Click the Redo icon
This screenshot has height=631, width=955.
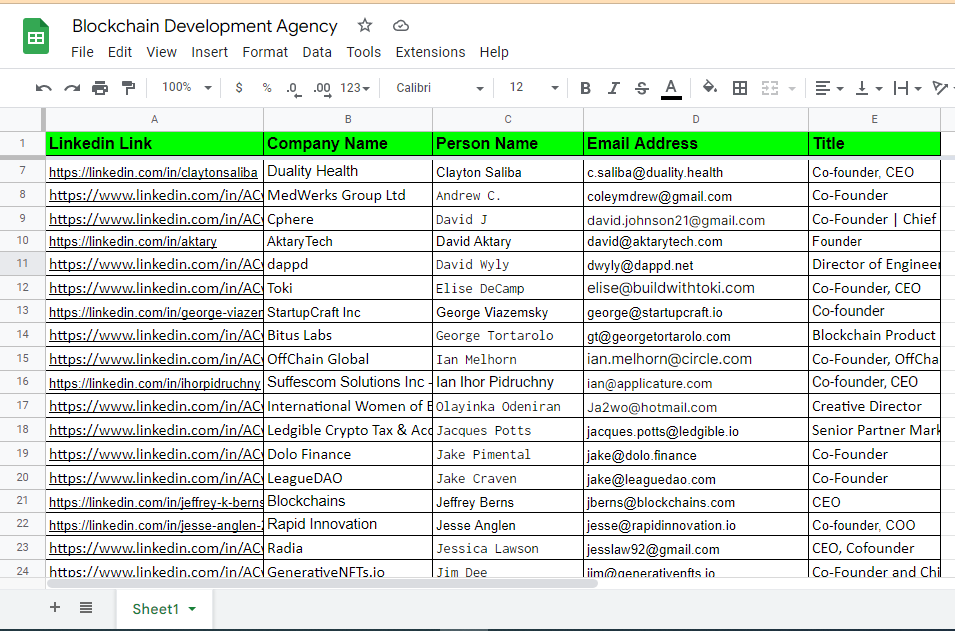click(72, 88)
